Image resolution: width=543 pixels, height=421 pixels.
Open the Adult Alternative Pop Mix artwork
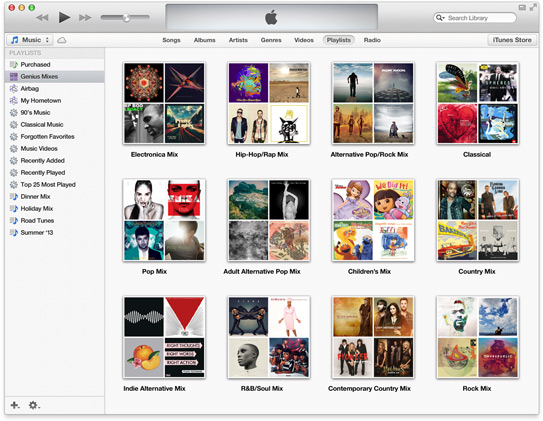pyautogui.click(x=268, y=220)
